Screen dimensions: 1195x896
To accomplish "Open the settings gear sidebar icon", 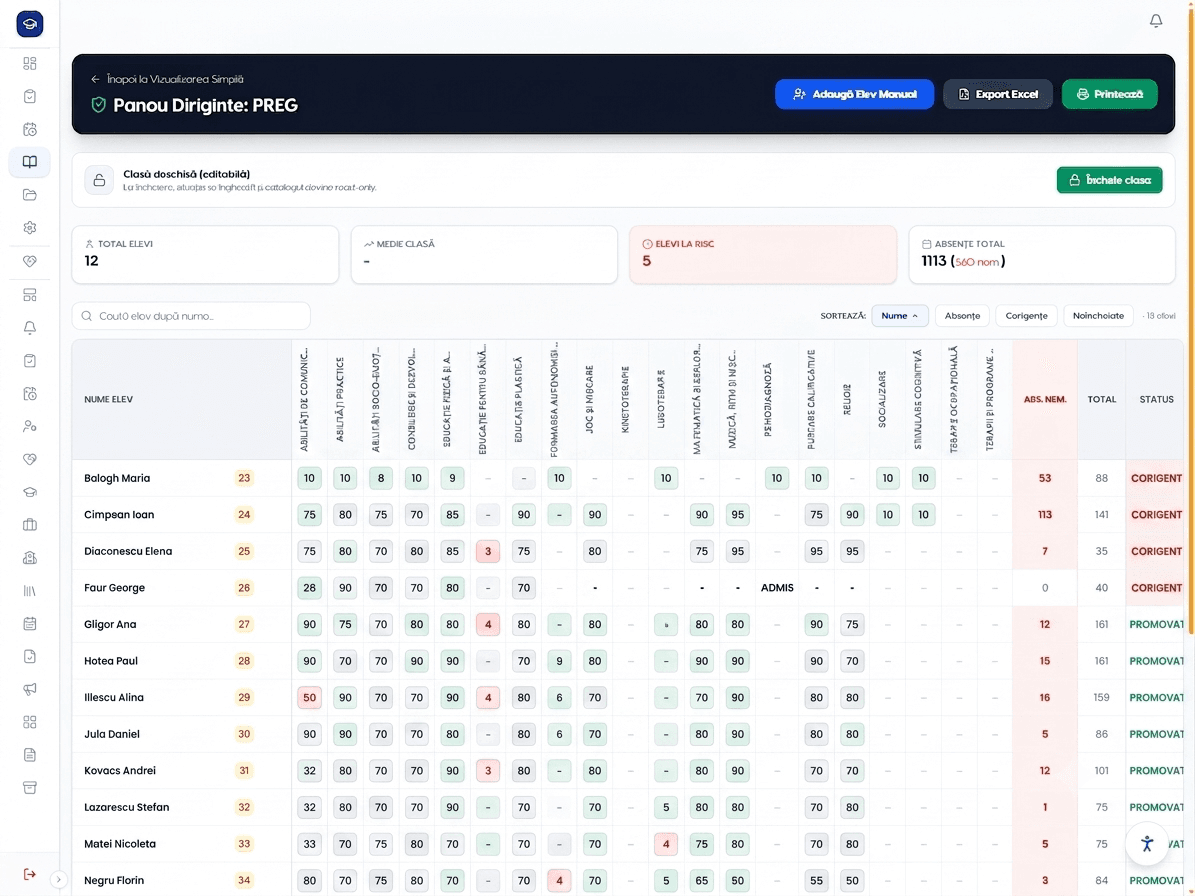I will [x=30, y=228].
